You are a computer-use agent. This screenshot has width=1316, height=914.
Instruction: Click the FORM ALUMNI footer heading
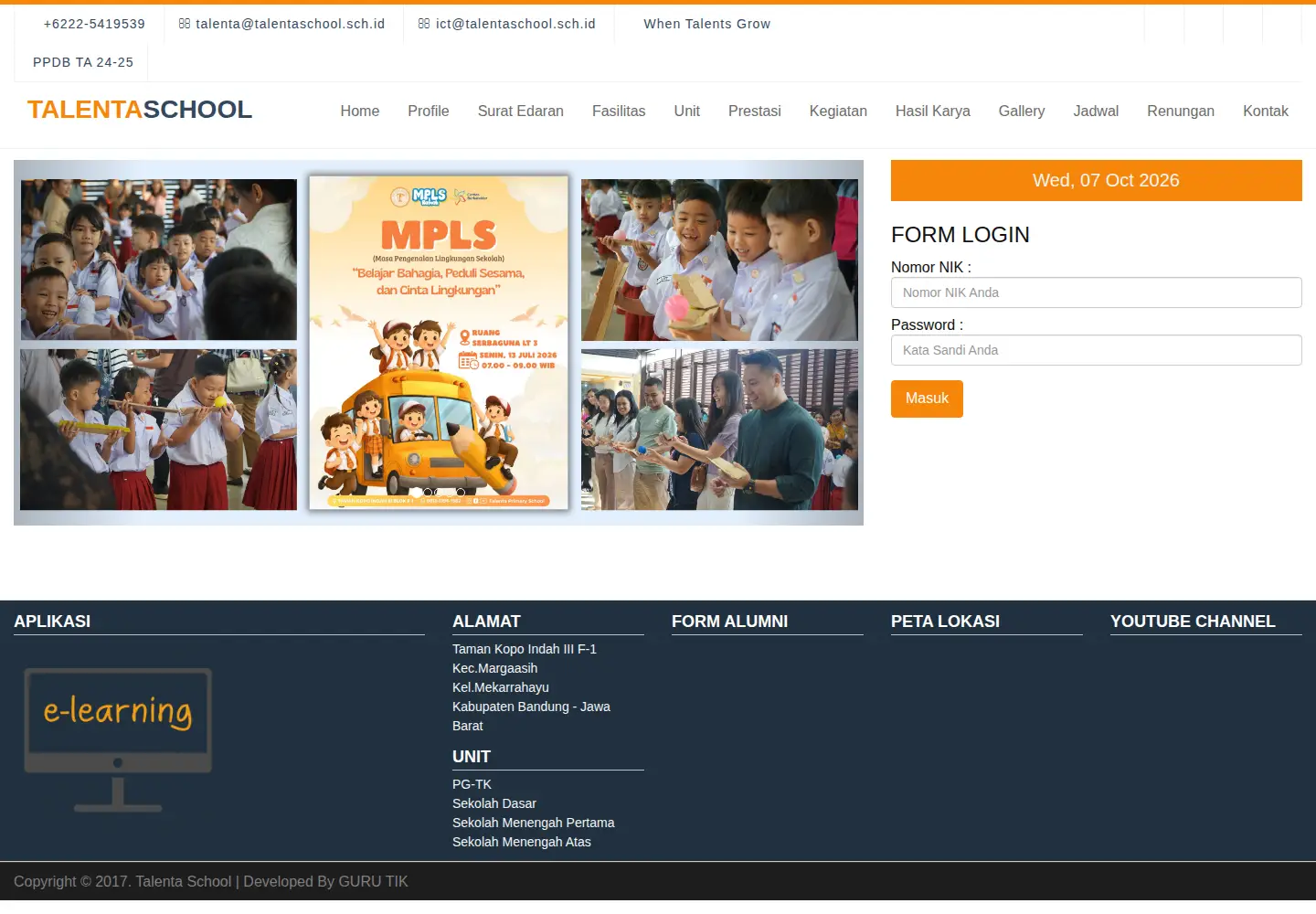(x=730, y=622)
